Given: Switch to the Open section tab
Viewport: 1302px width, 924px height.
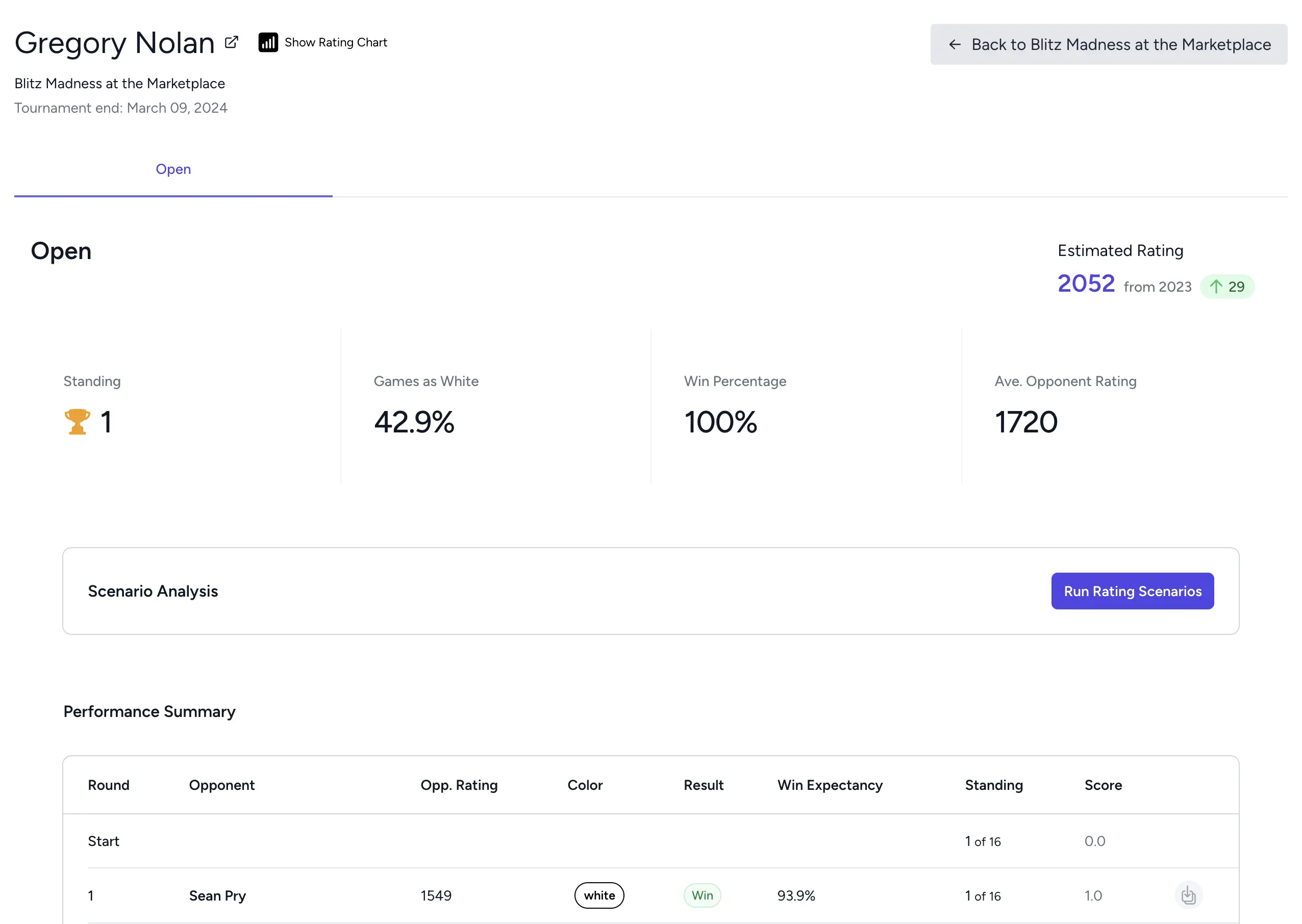Looking at the screenshot, I should tap(173, 169).
